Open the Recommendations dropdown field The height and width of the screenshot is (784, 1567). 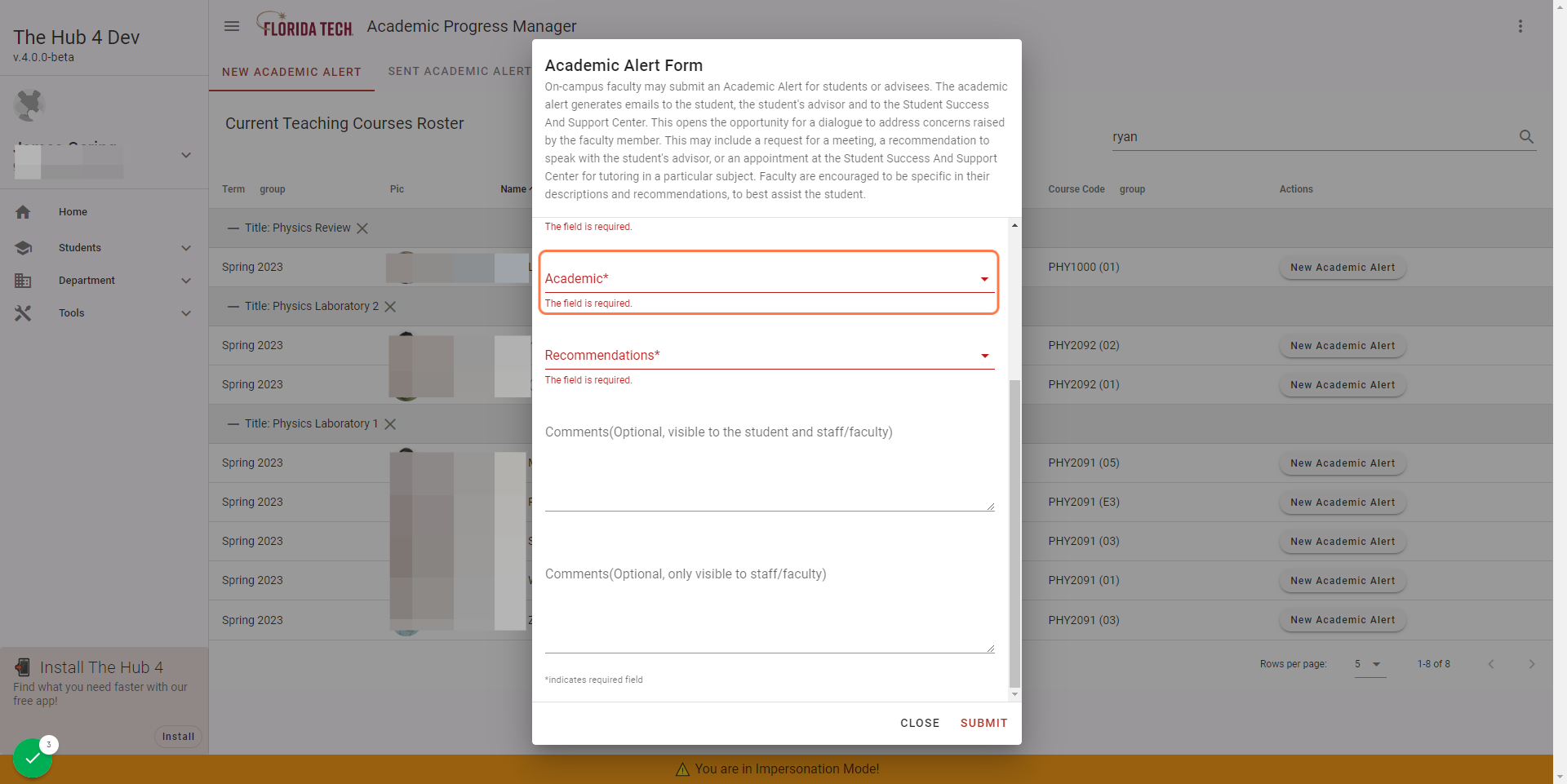[769, 356]
